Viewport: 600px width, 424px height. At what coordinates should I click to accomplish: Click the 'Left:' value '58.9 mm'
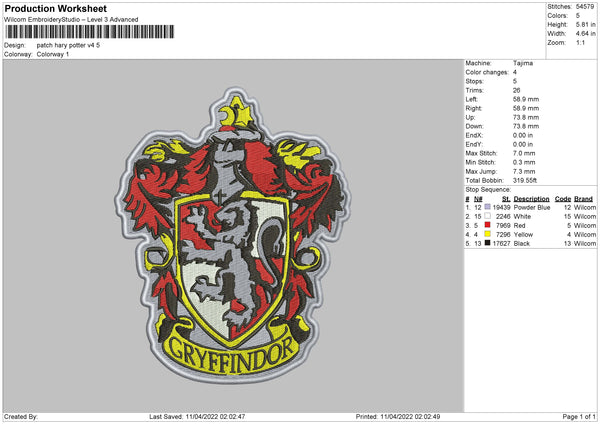pyautogui.click(x=525, y=99)
